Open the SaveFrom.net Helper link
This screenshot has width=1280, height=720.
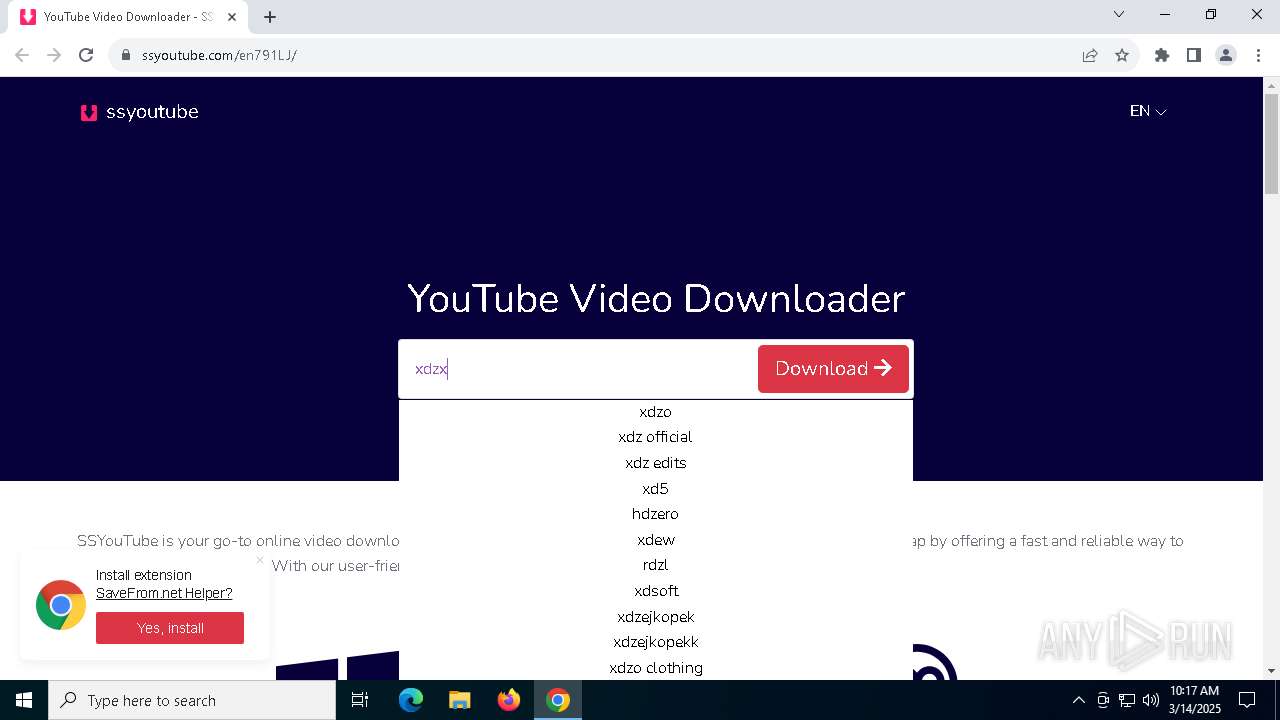point(164,593)
